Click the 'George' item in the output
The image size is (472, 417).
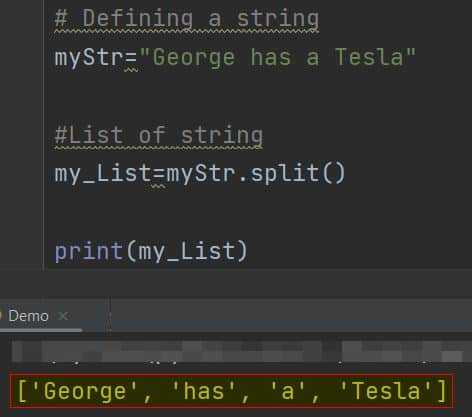85,391
